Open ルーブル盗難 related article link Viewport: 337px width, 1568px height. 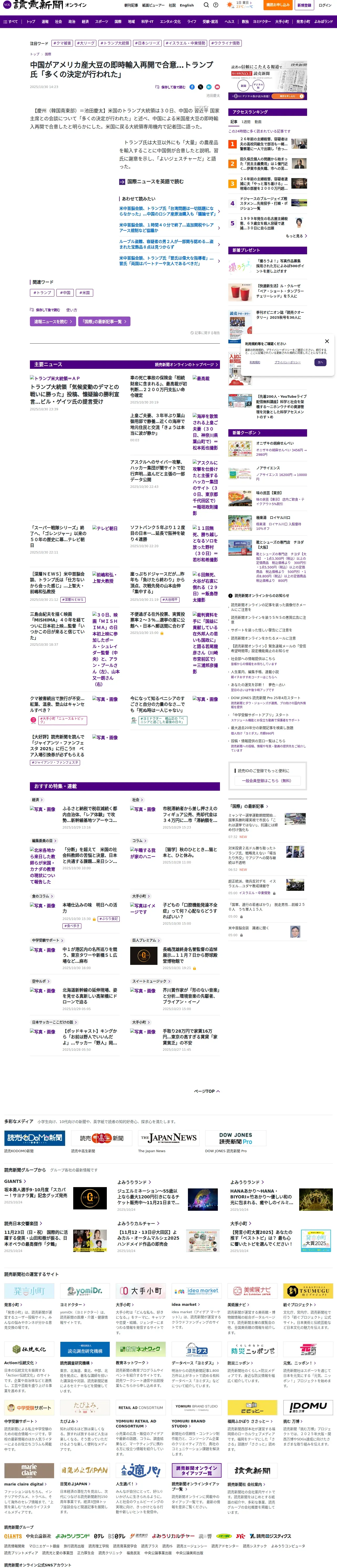click(x=167, y=244)
